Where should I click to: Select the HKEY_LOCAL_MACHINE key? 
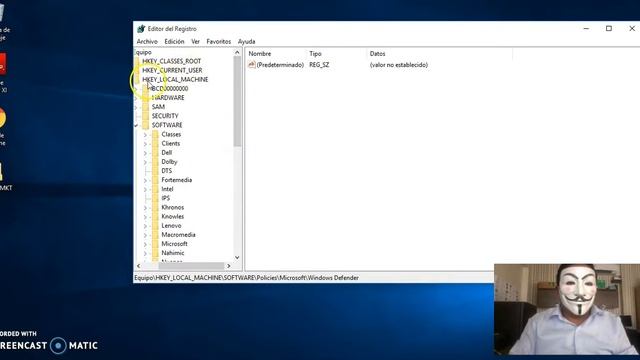pos(175,79)
